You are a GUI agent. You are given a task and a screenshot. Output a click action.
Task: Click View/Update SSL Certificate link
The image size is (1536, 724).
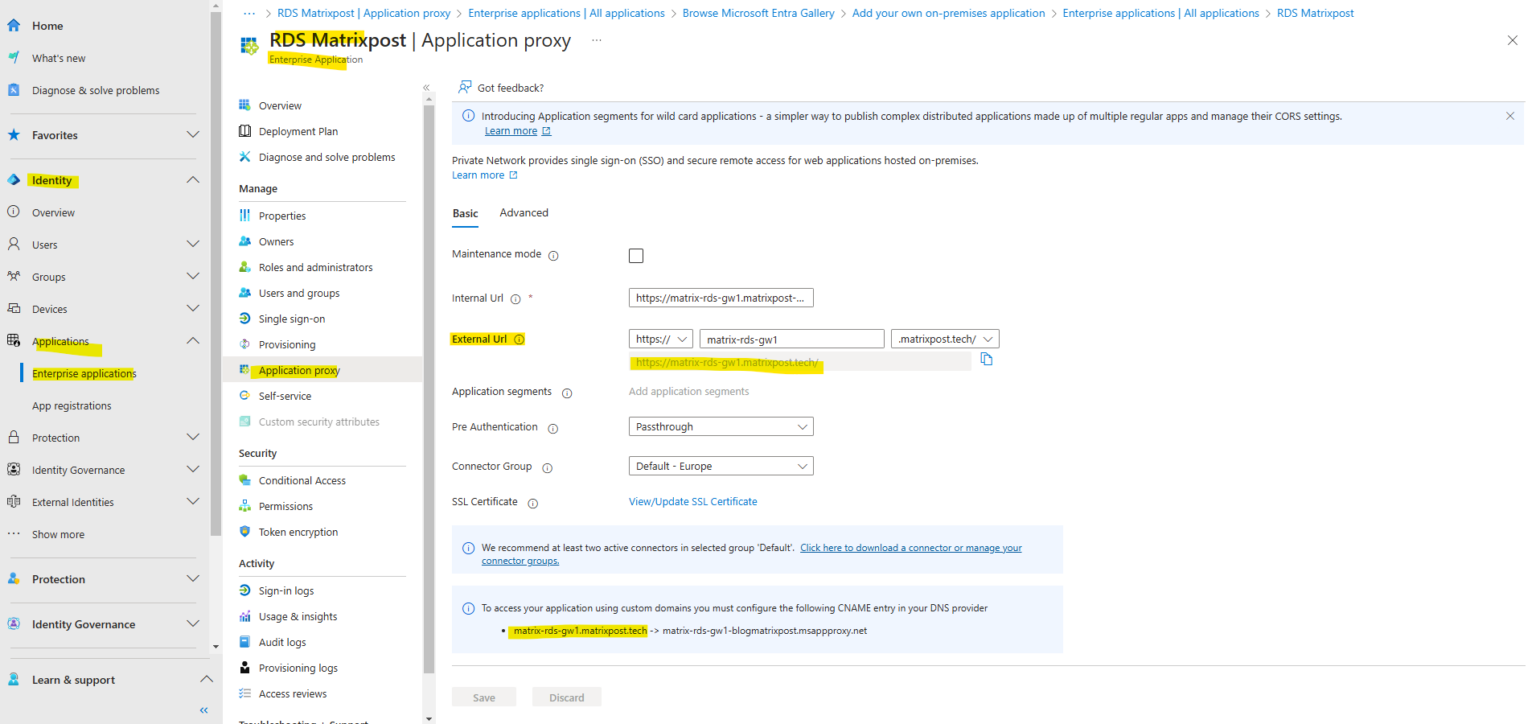[693, 501]
